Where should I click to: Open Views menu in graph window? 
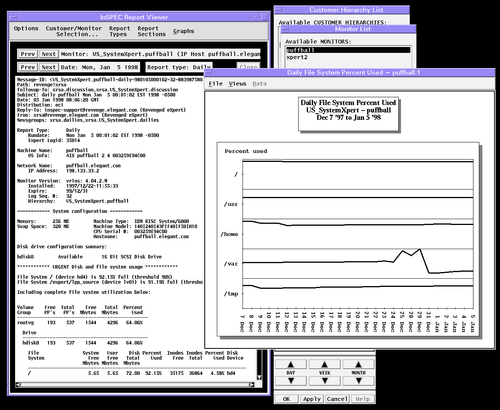[237, 84]
